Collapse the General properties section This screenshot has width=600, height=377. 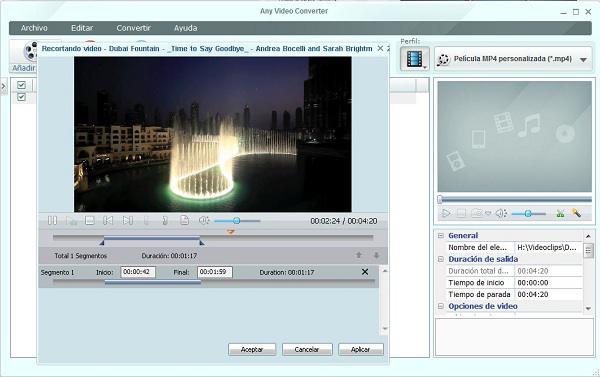441,235
